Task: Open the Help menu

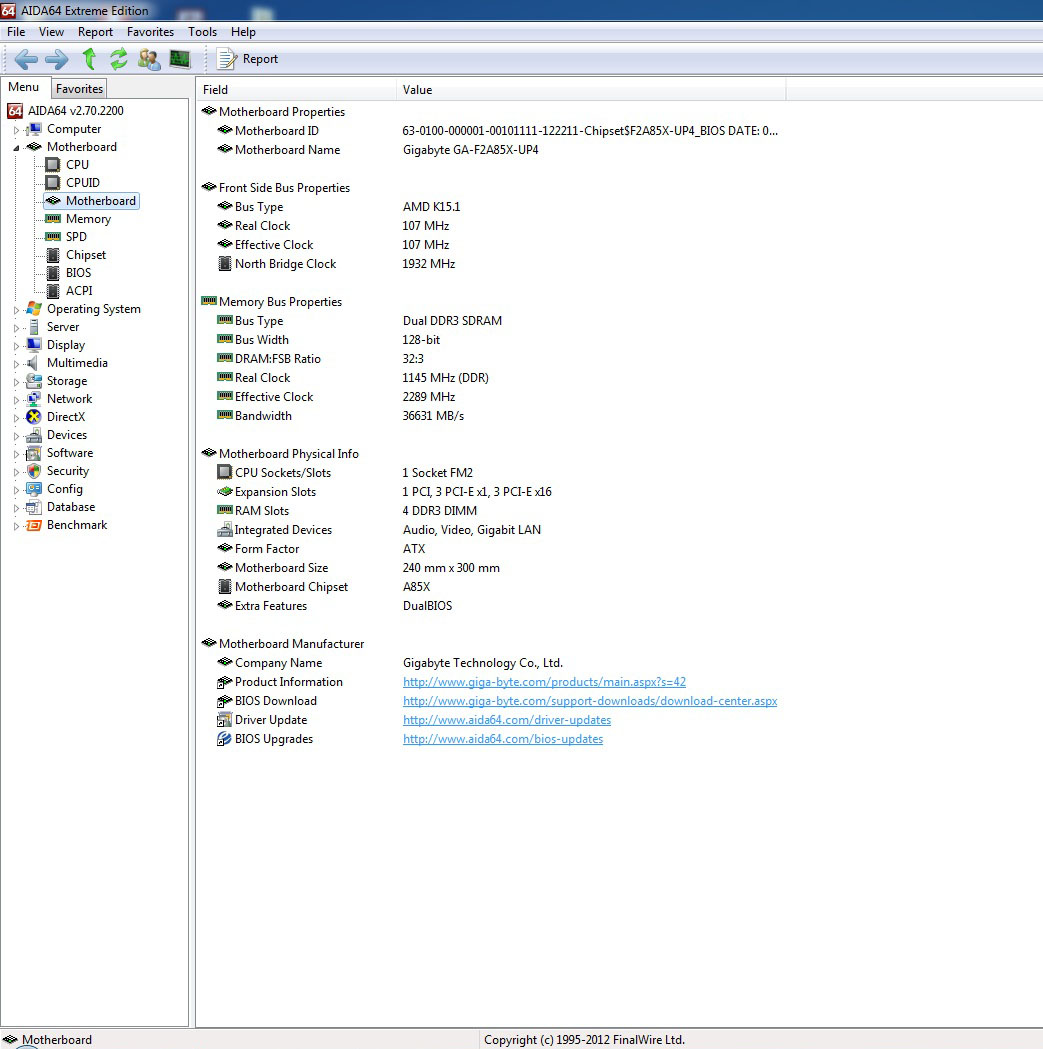Action: [x=244, y=32]
